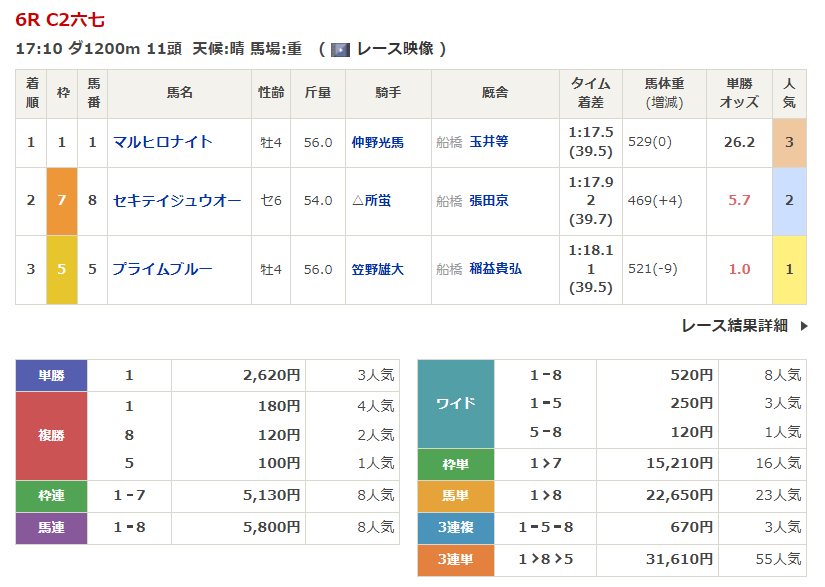
Task: Click the yellow frame 5 color cell
Action: pos(62,270)
